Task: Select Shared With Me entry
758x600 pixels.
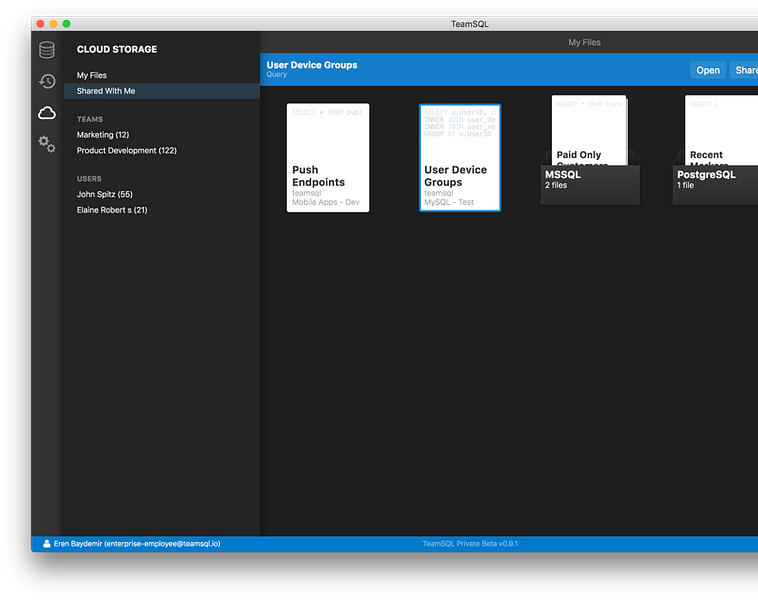Action: [161, 91]
